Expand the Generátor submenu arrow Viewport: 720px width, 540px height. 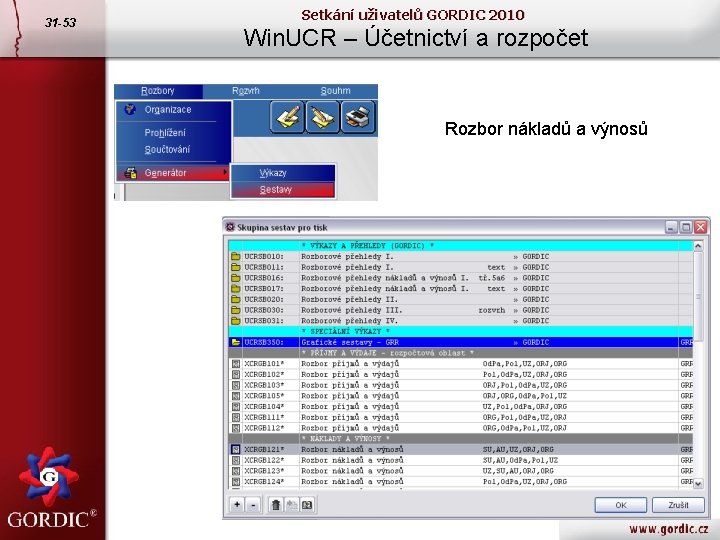(225, 173)
